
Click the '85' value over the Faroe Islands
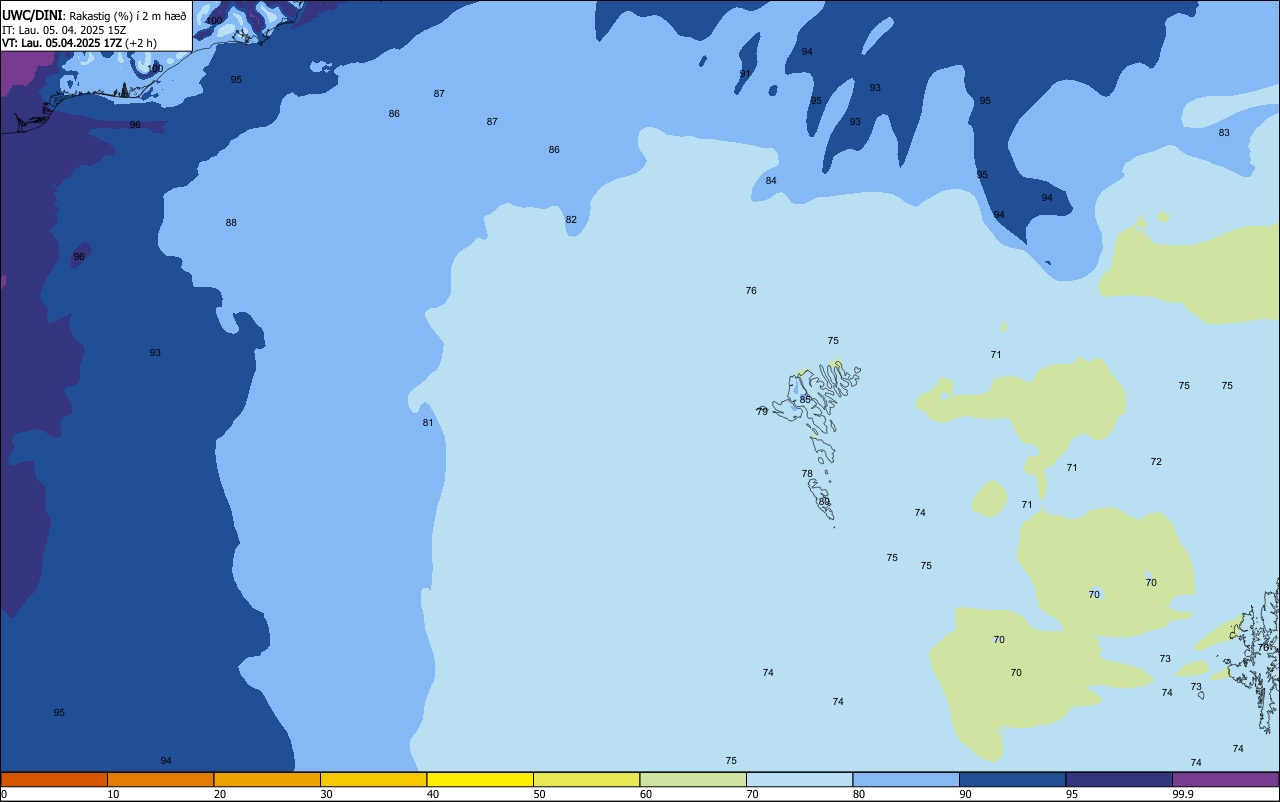pos(805,400)
